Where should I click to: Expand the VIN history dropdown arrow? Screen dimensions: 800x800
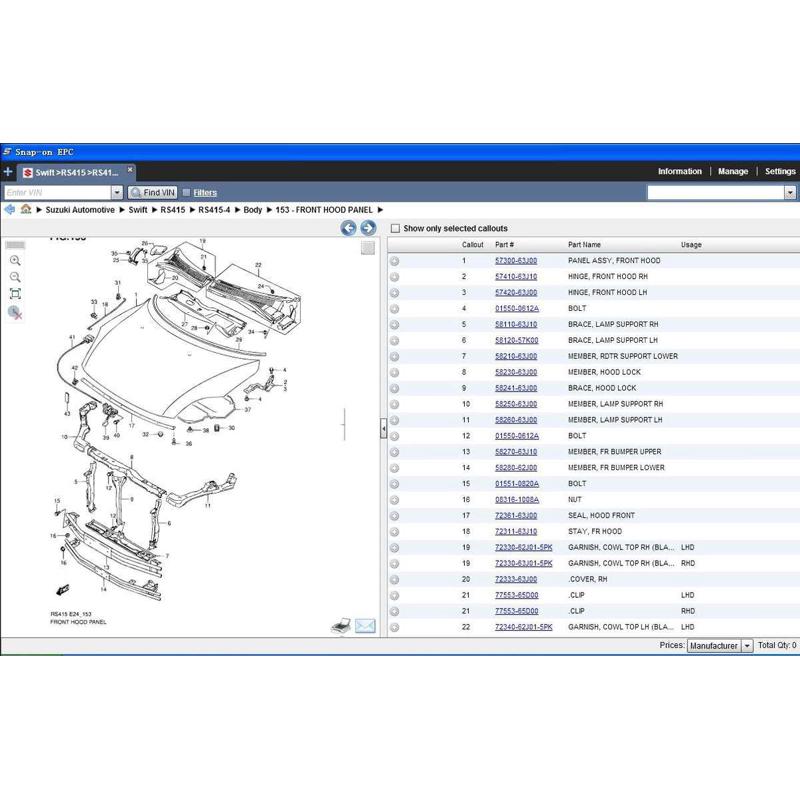point(117,192)
